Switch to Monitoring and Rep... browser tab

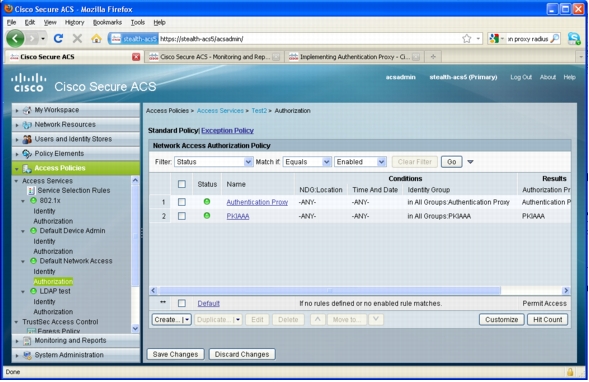coord(214,57)
